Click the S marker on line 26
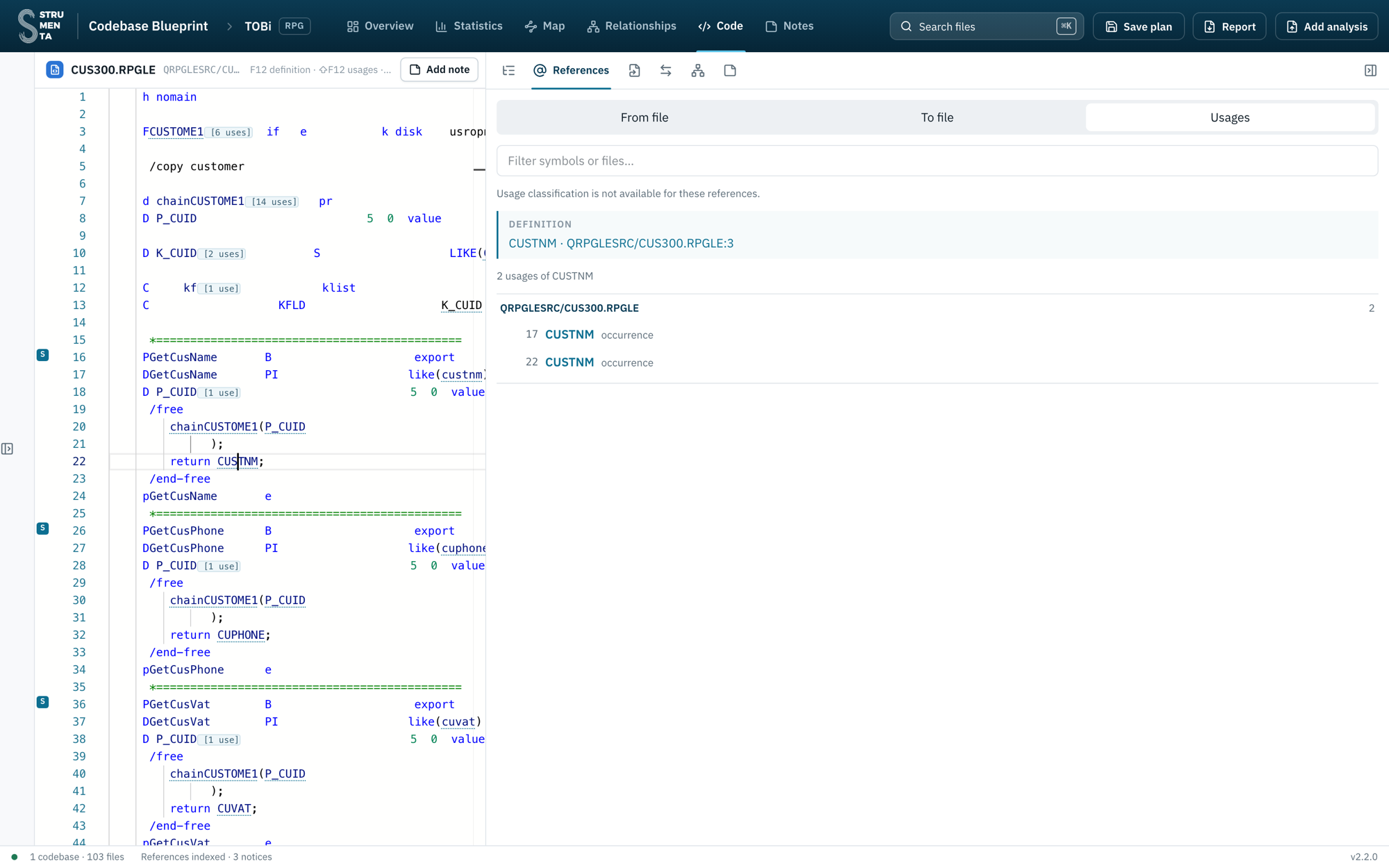This screenshot has width=1389, height=868. click(x=42, y=528)
